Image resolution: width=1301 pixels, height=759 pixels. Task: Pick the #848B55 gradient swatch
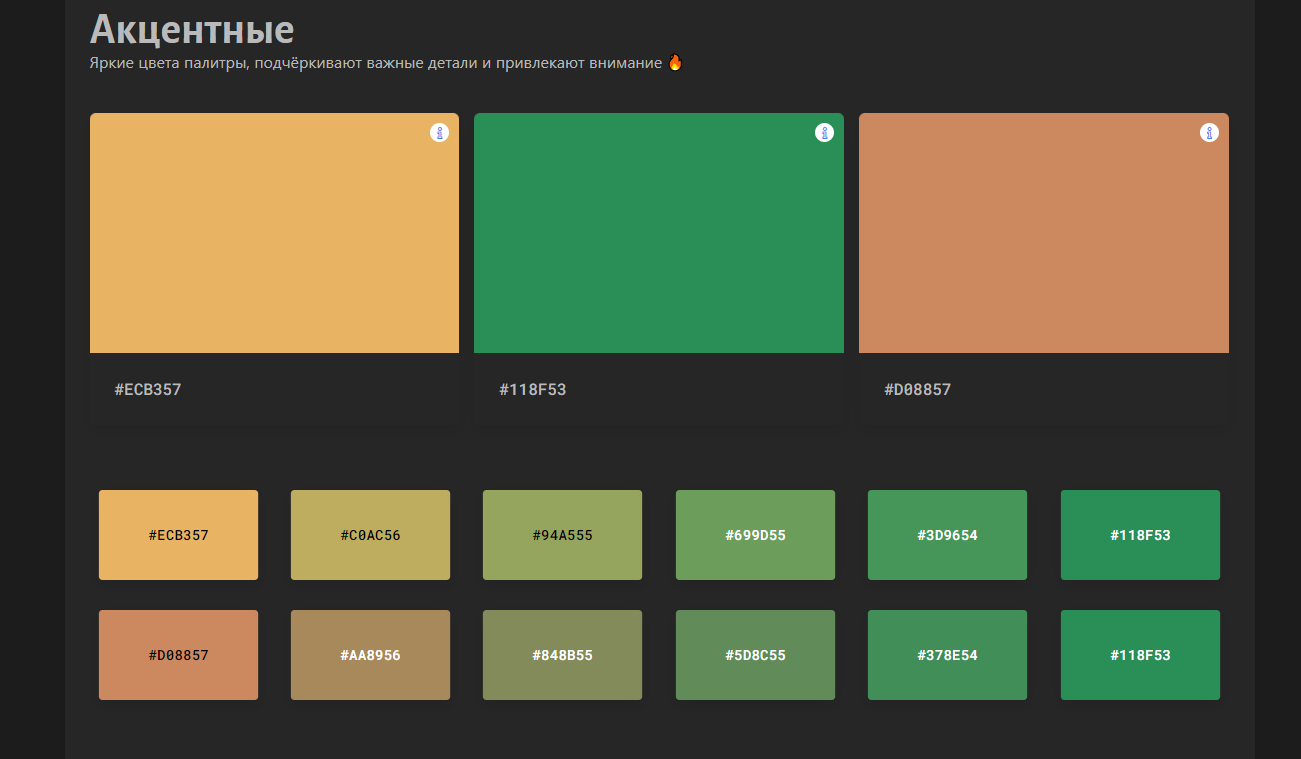tap(562, 655)
